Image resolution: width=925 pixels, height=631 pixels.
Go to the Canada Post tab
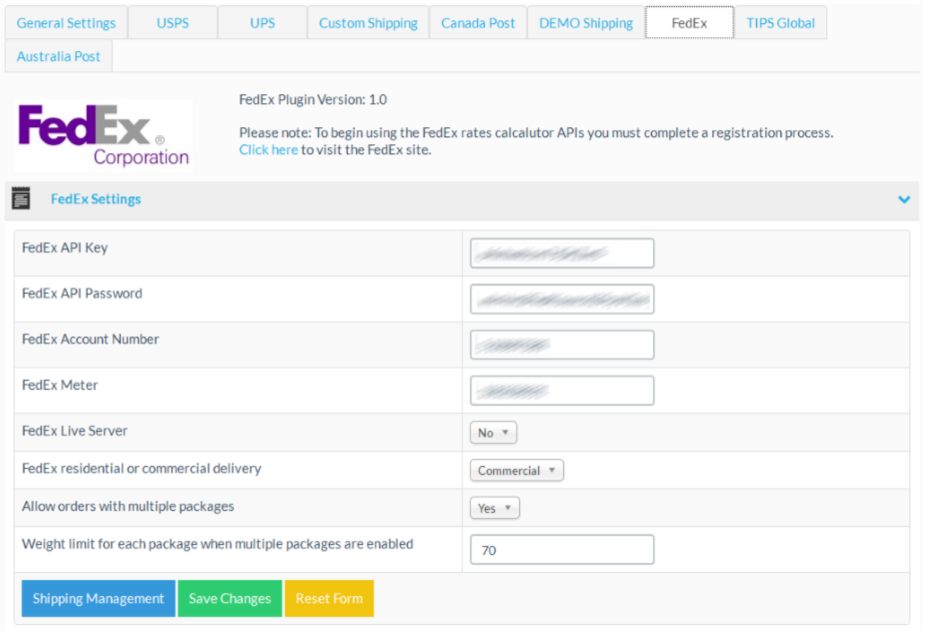click(478, 22)
